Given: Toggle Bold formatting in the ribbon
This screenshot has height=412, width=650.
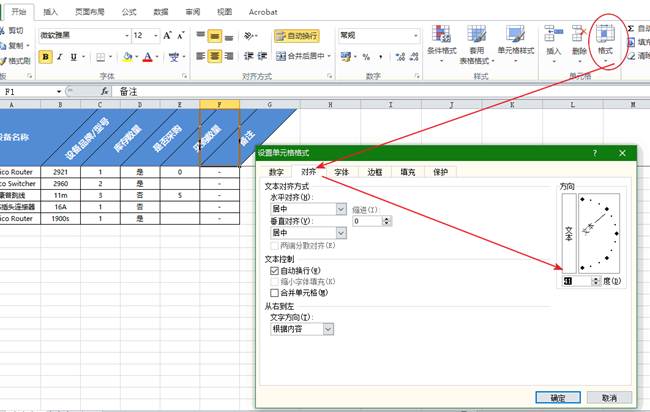Looking at the screenshot, I should coord(46,57).
